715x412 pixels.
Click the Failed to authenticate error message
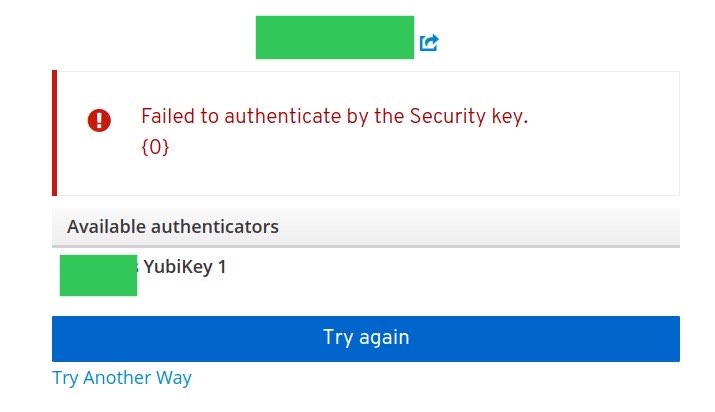point(334,116)
